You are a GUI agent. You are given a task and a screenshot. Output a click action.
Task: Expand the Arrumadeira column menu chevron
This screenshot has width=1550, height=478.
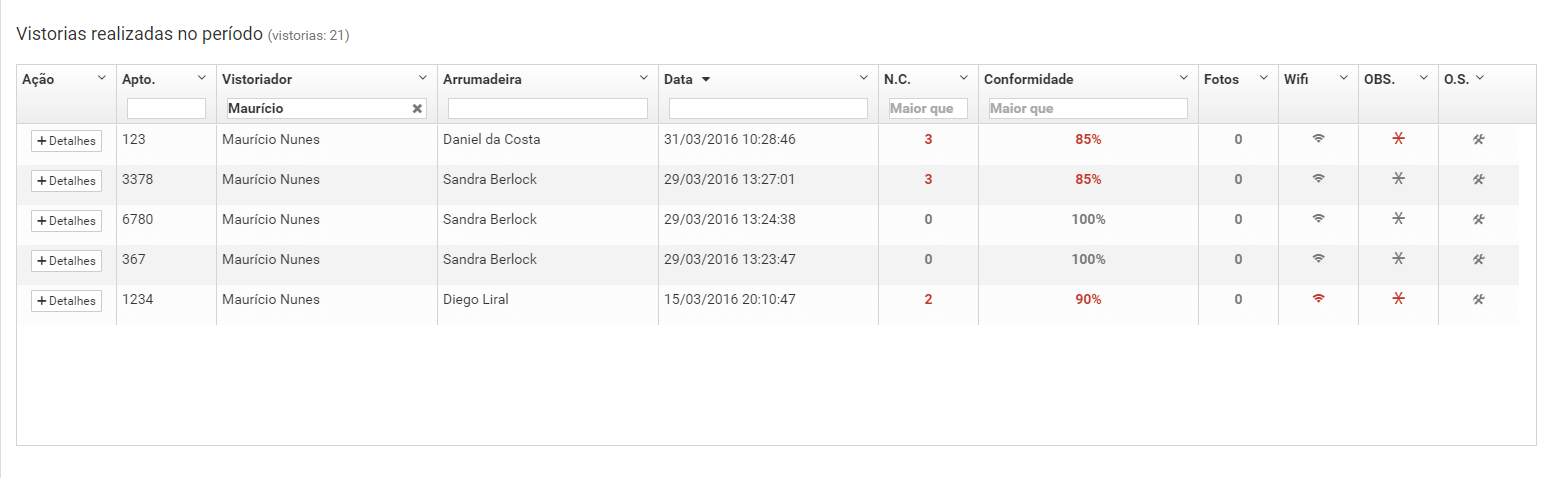[643, 78]
